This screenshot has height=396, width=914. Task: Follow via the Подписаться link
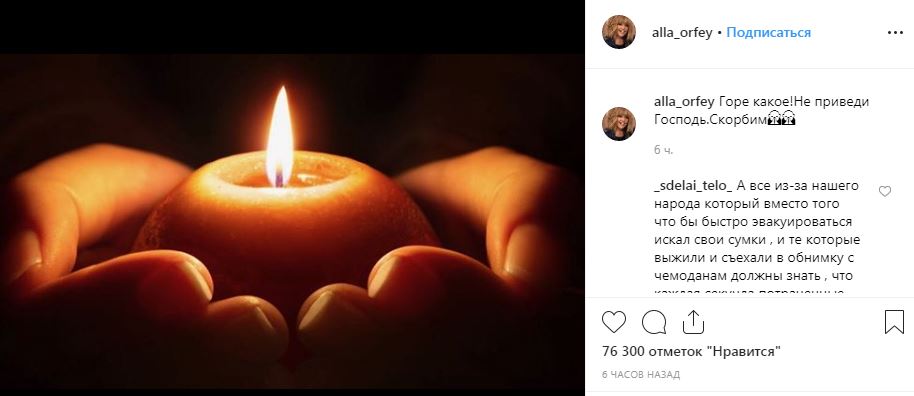click(x=768, y=33)
